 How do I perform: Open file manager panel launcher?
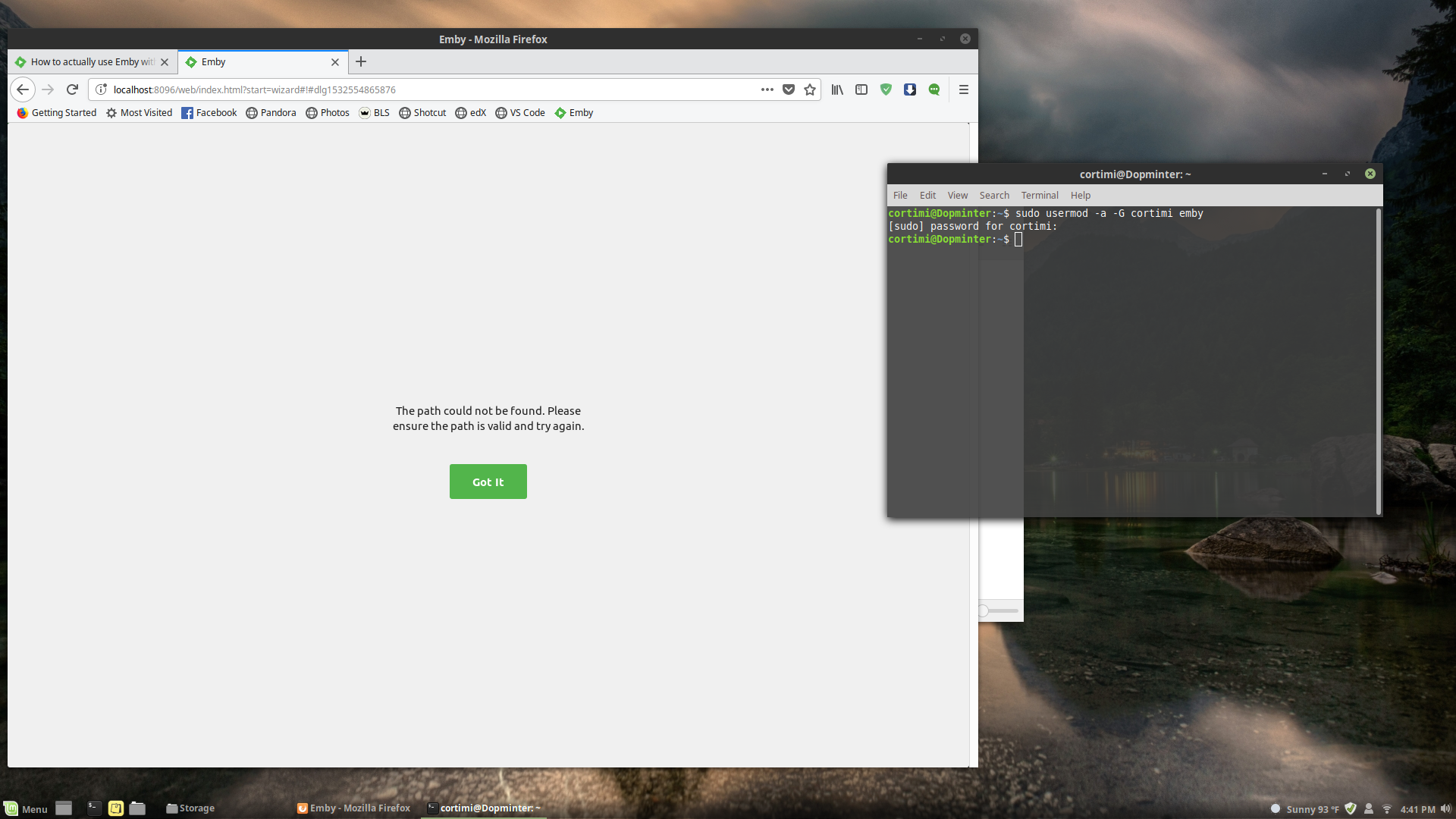137,808
